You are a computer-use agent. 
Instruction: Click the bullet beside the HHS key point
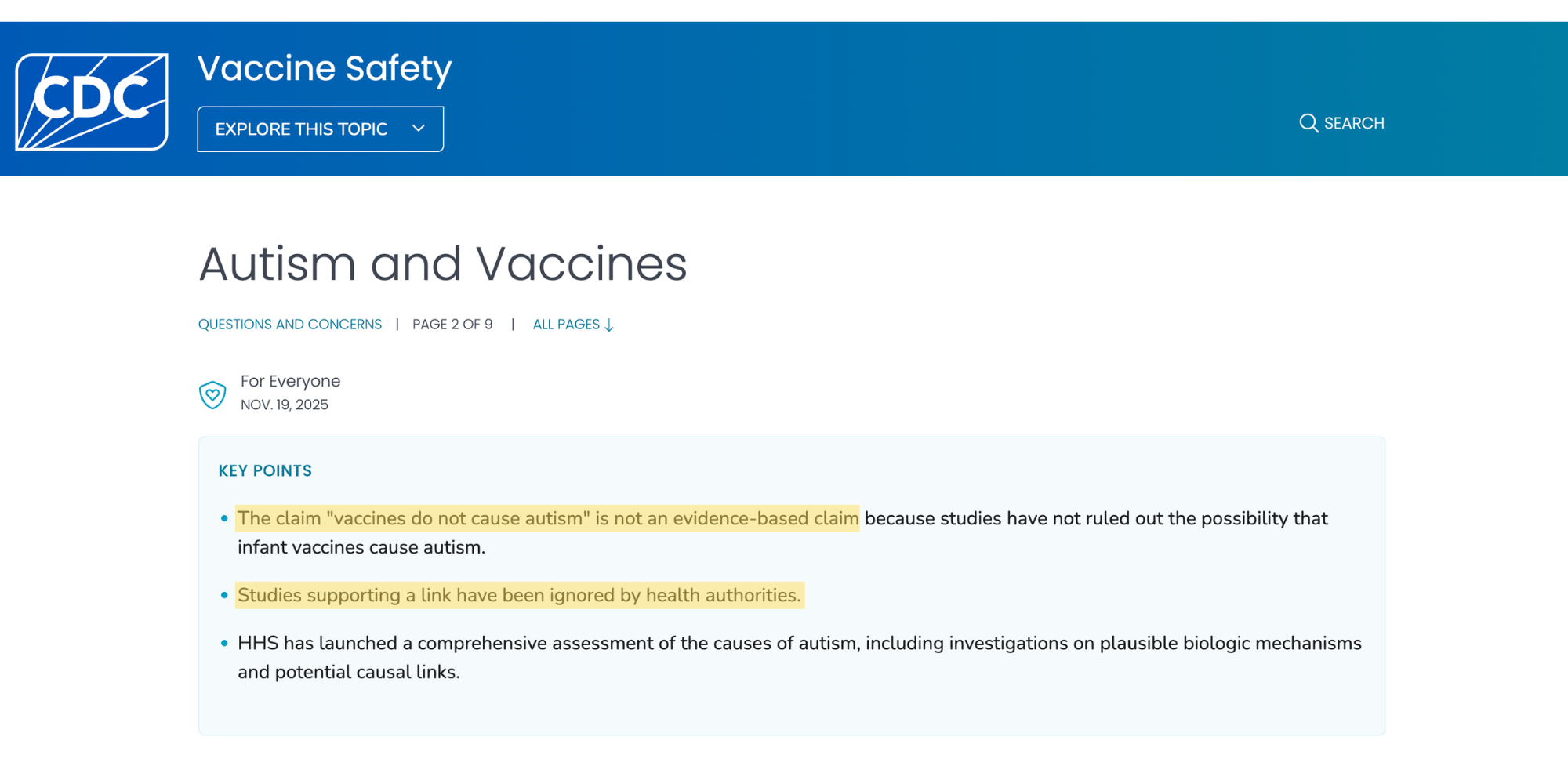(x=223, y=644)
